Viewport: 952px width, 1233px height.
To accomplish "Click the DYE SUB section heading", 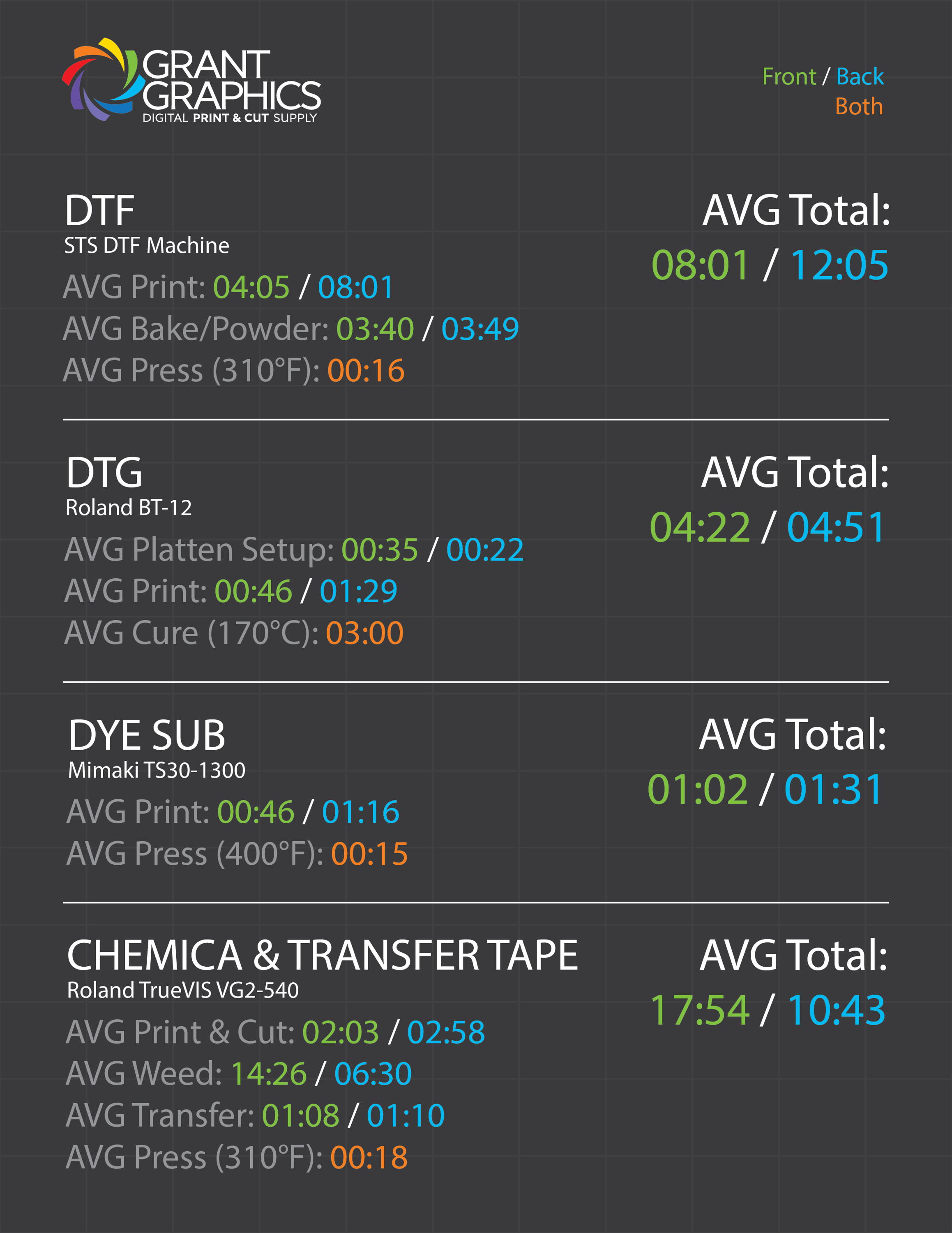I will (x=147, y=735).
